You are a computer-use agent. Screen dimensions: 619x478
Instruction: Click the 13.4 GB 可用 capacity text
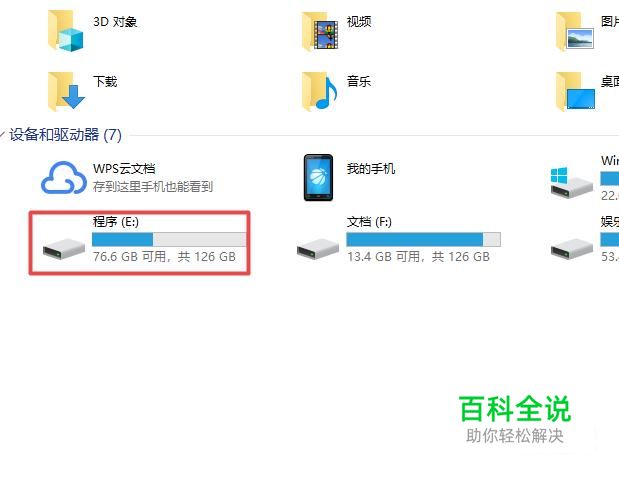tap(384, 257)
